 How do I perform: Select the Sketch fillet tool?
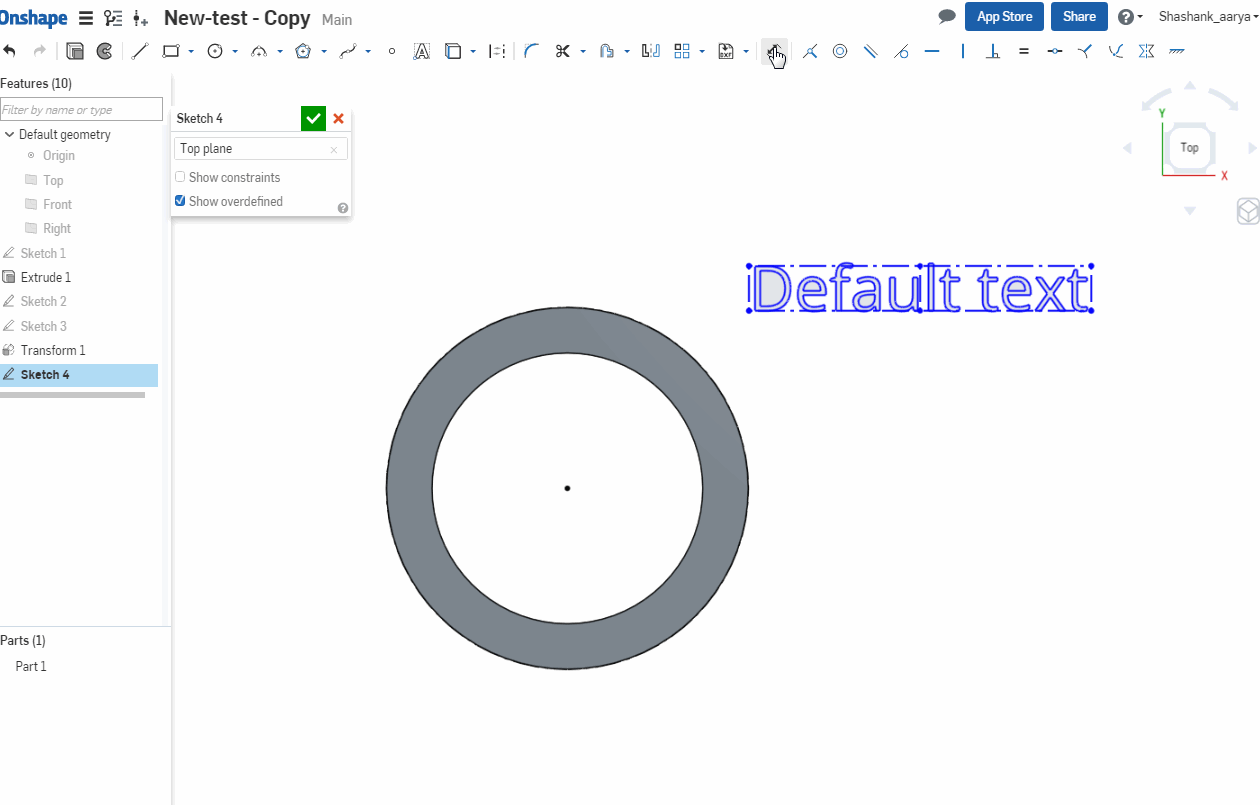click(x=530, y=50)
